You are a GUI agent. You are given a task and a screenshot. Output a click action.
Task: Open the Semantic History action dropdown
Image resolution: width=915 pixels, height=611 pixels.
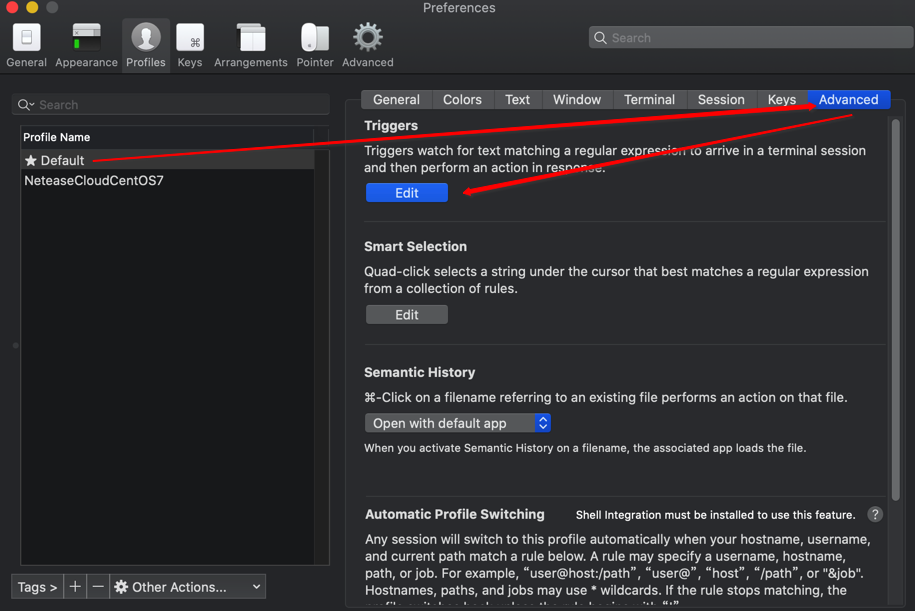pyautogui.click(x=458, y=423)
